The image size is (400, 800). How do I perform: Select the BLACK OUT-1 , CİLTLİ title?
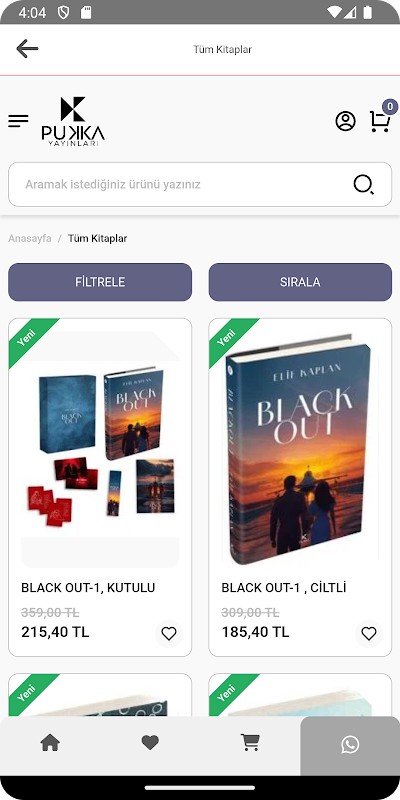click(x=284, y=588)
